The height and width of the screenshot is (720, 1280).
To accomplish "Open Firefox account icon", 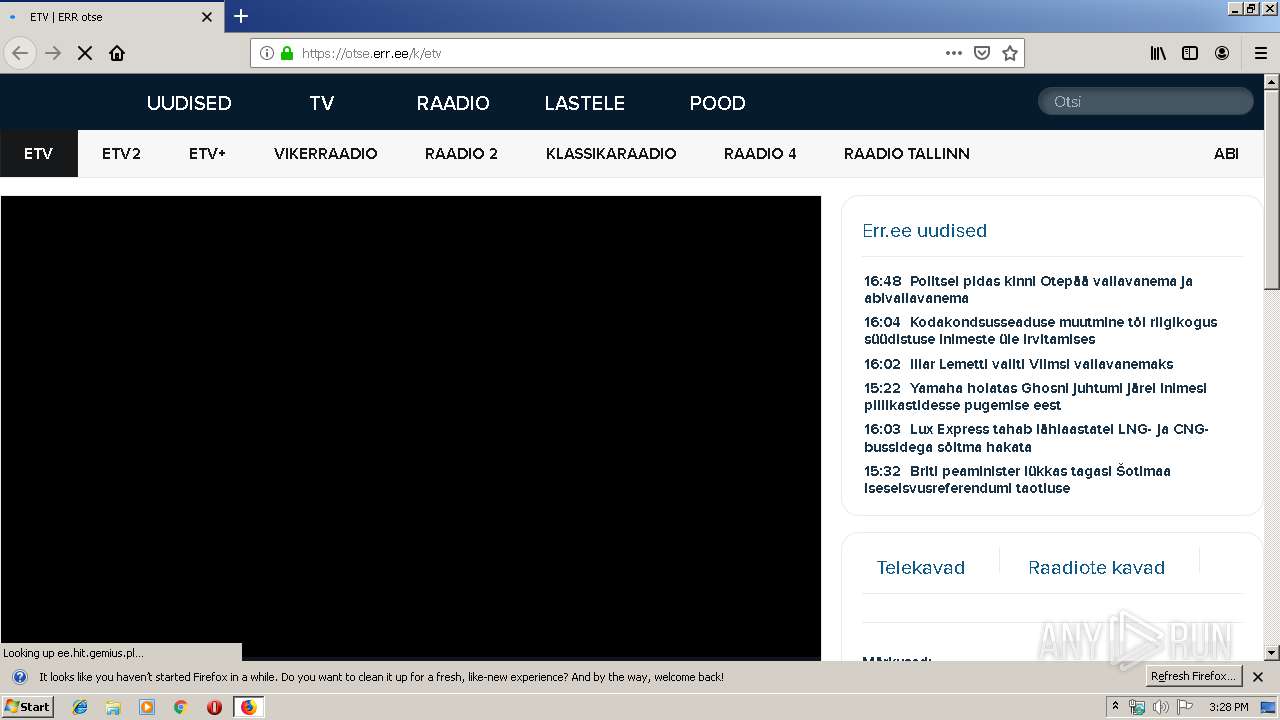I will pos(1222,53).
